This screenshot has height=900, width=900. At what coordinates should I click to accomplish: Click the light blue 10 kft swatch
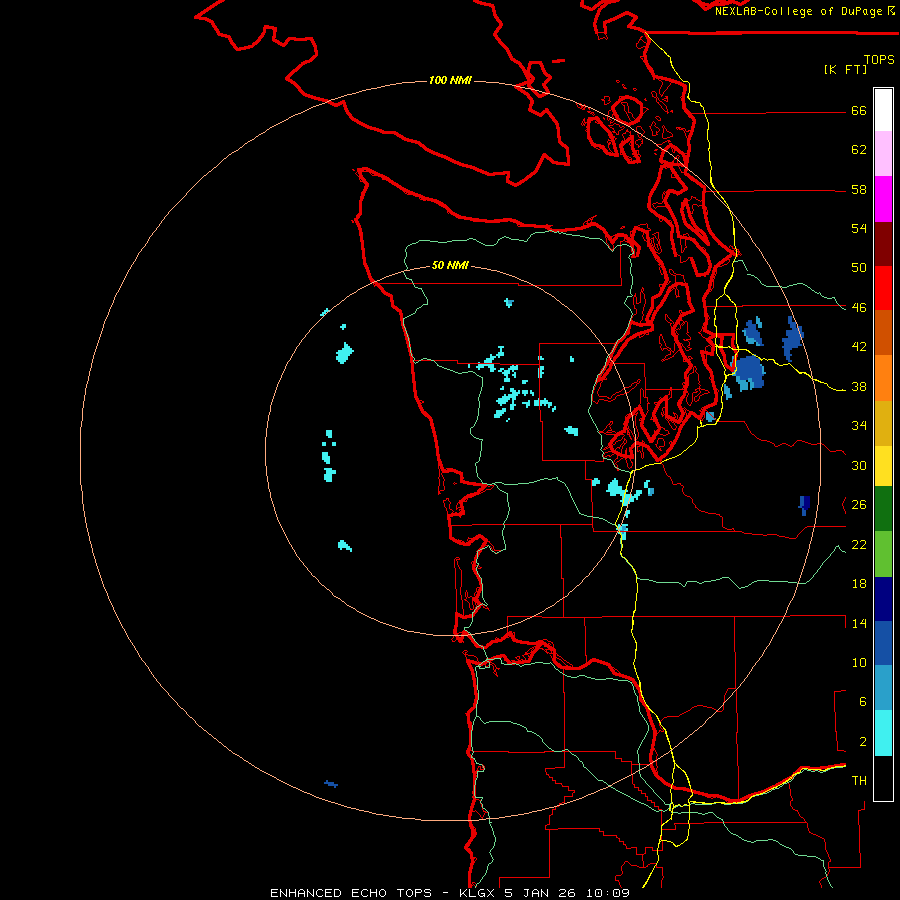[x=883, y=688]
